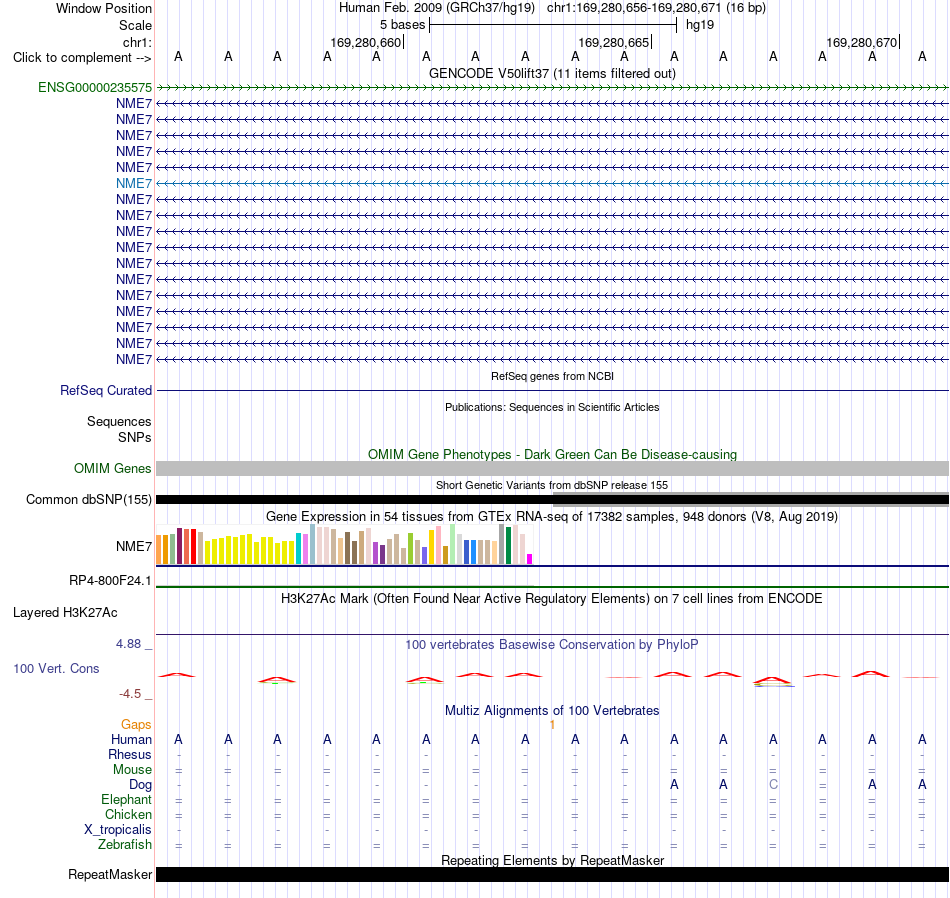The height and width of the screenshot is (898, 950).
Task: Click the Window Position label
Action: tap(104, 8)
